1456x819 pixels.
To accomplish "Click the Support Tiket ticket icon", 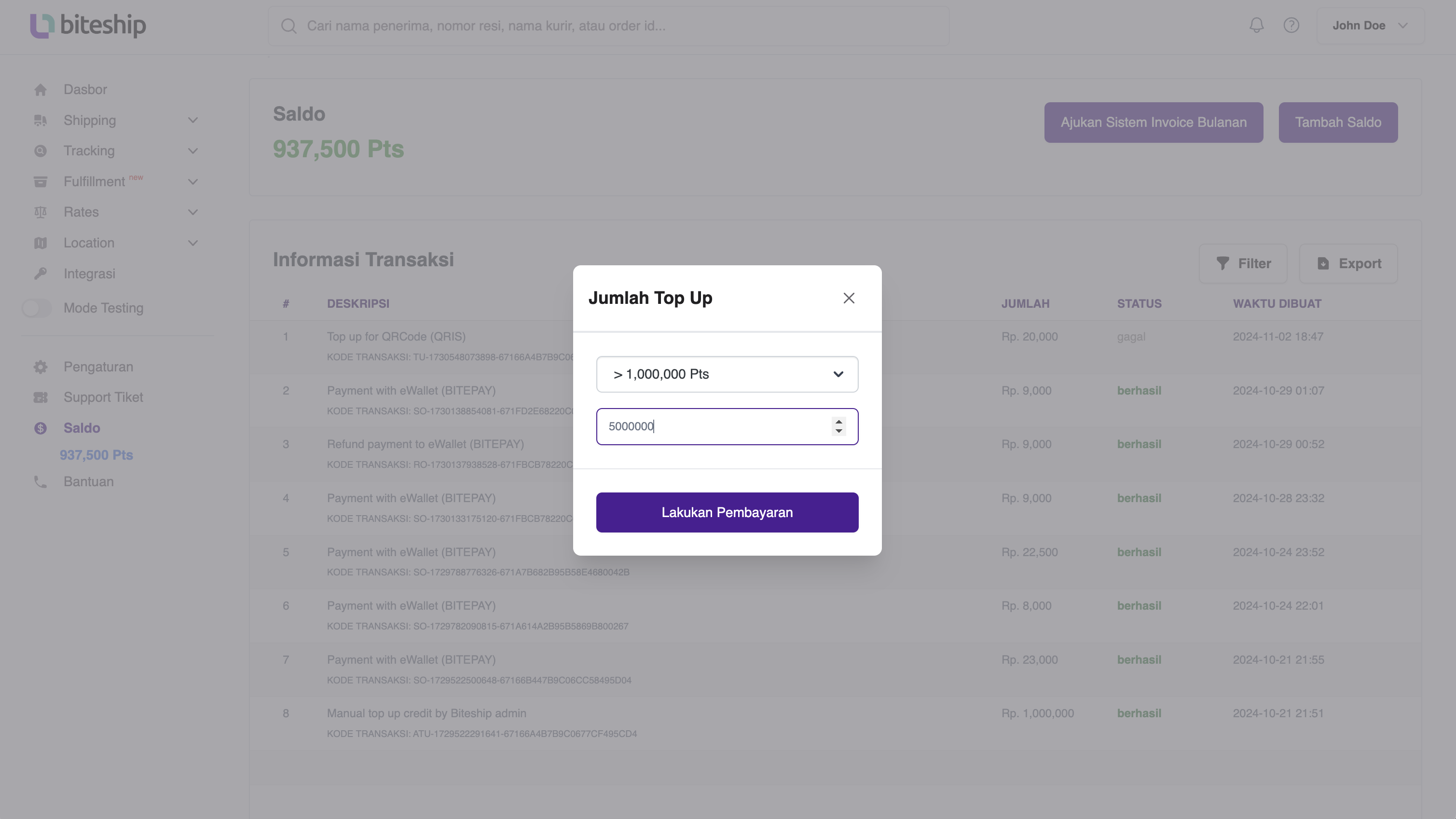I will pyautogui.click(x=40, y=397).
